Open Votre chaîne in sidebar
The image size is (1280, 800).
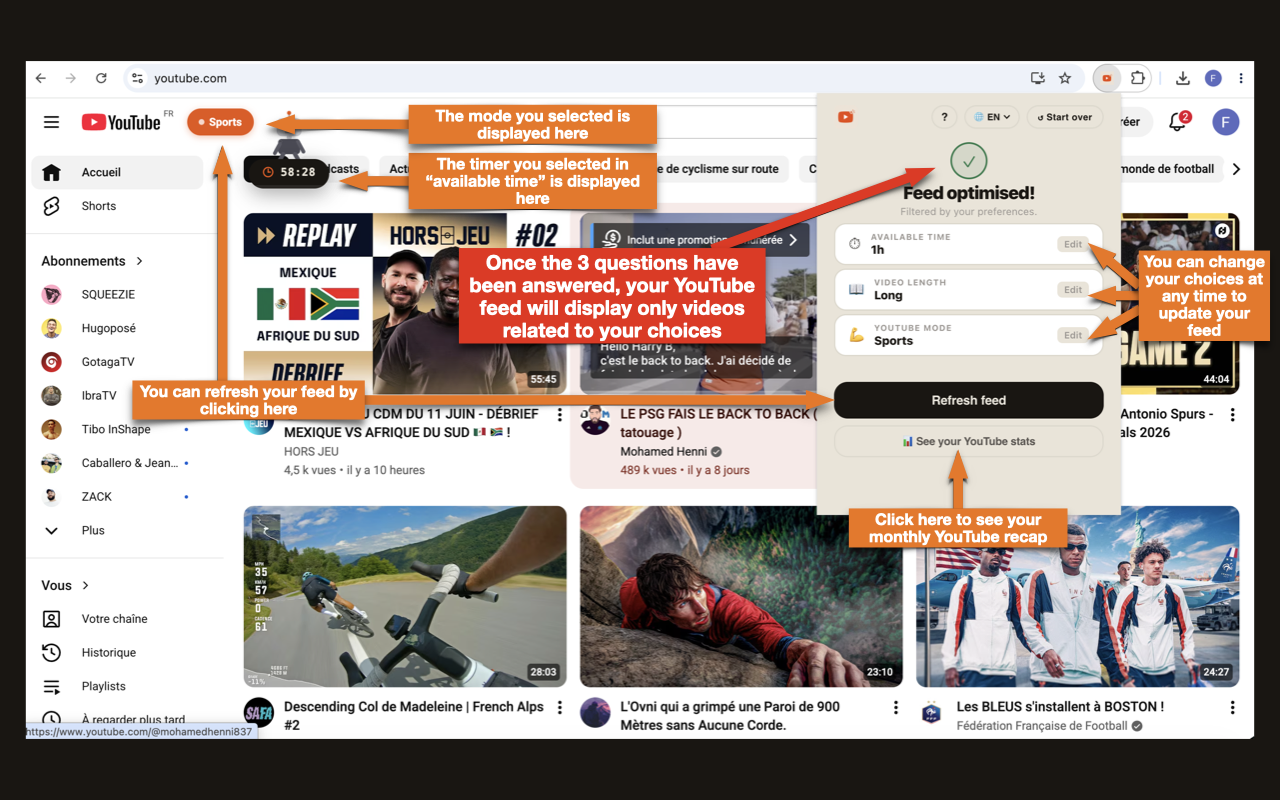tap(118, 619)
